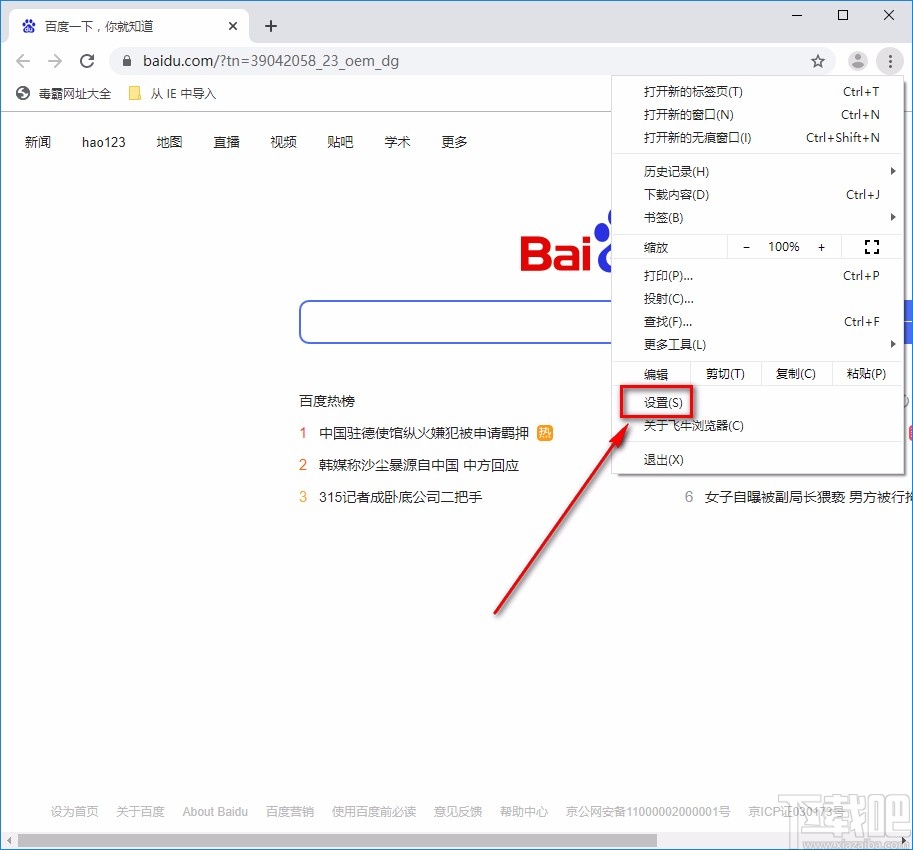The height and width of the screenshot is (850, 913).
Task: Maximize the browser window
Action: coord(843,15)
